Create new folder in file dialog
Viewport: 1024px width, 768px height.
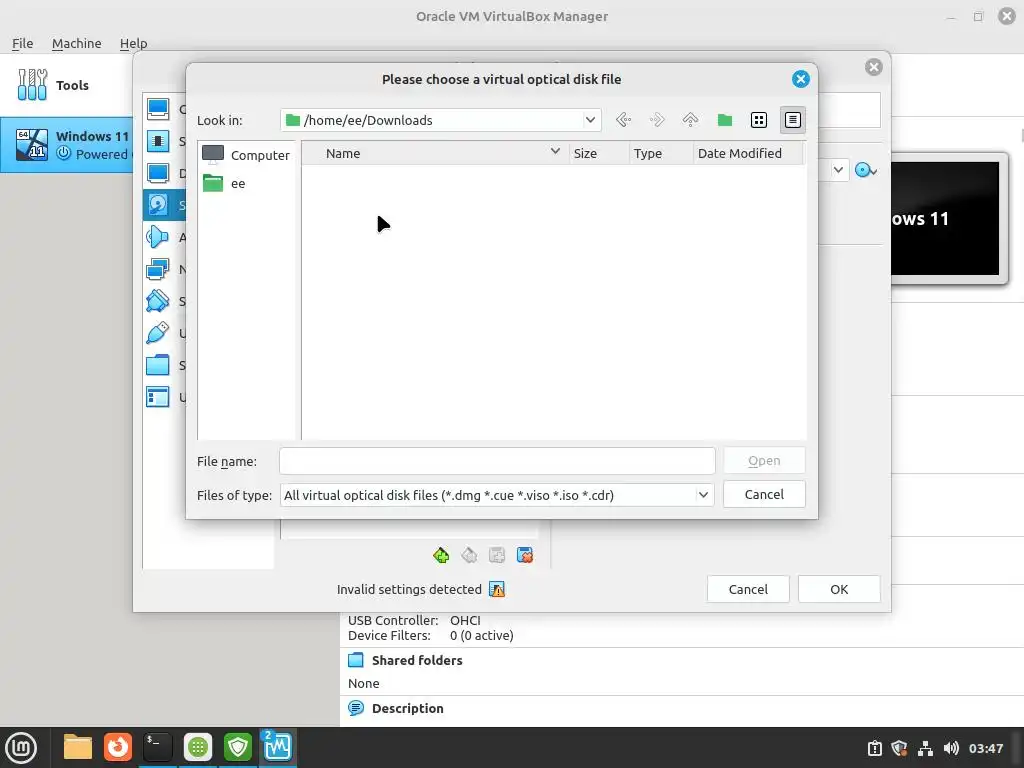(724, 120)
